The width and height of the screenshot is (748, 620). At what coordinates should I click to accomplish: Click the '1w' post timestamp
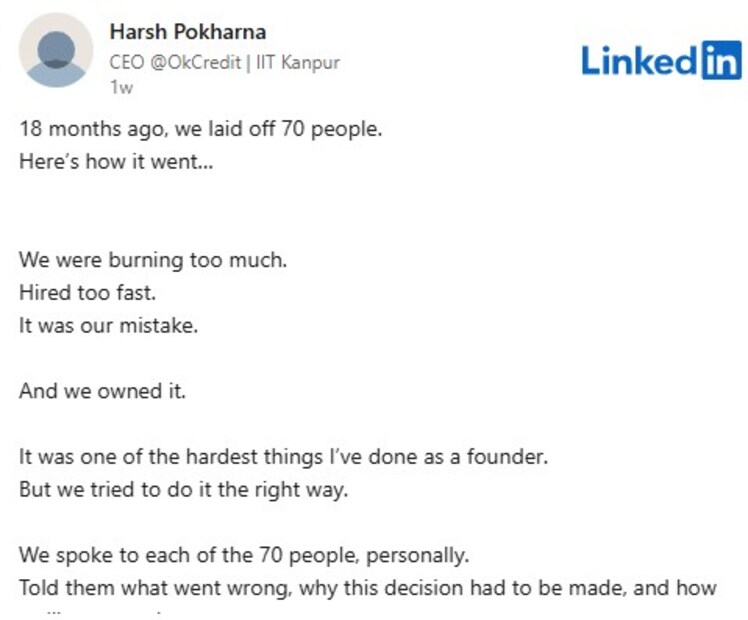(121, 86)
